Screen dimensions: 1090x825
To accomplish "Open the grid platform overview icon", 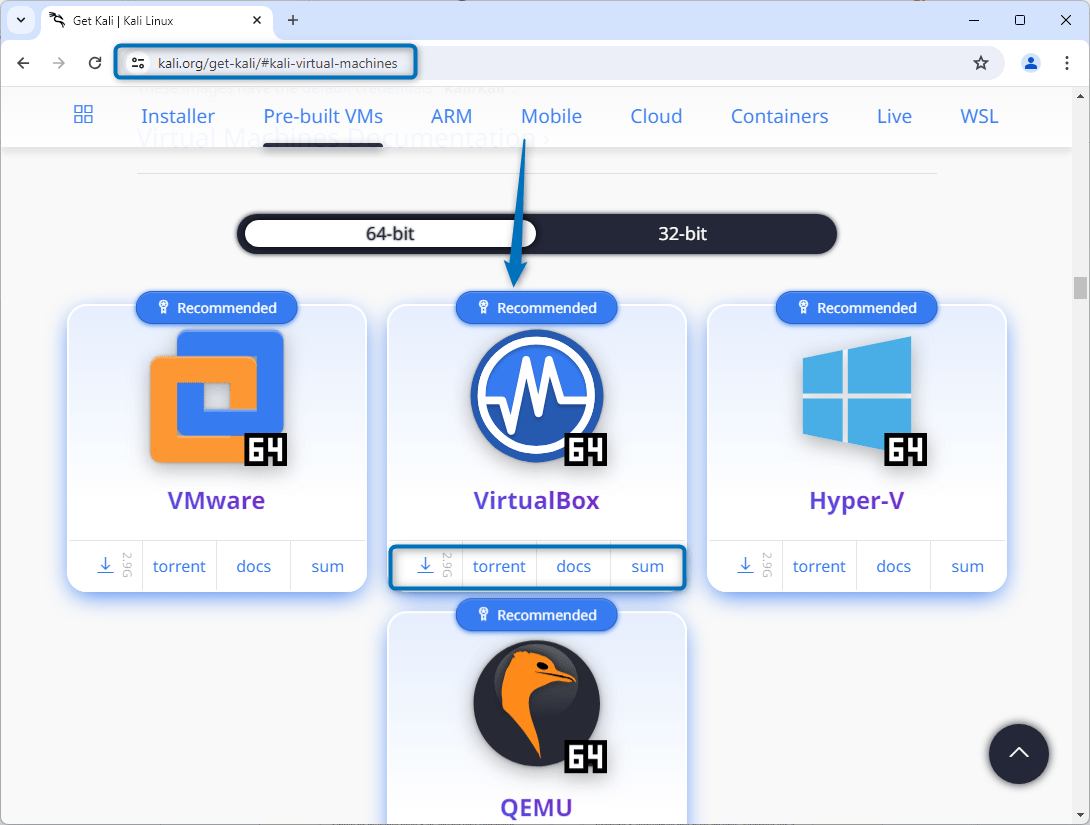I will pyautogui.click(x=83, y=115).
